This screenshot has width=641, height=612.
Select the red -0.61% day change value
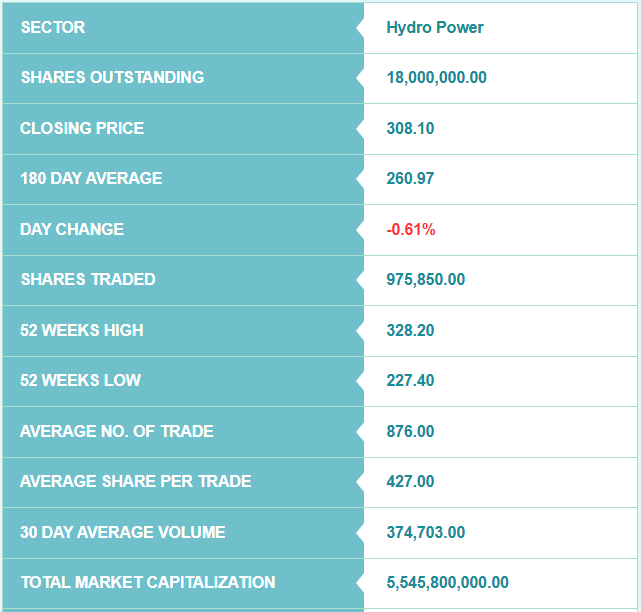[411, 229]
